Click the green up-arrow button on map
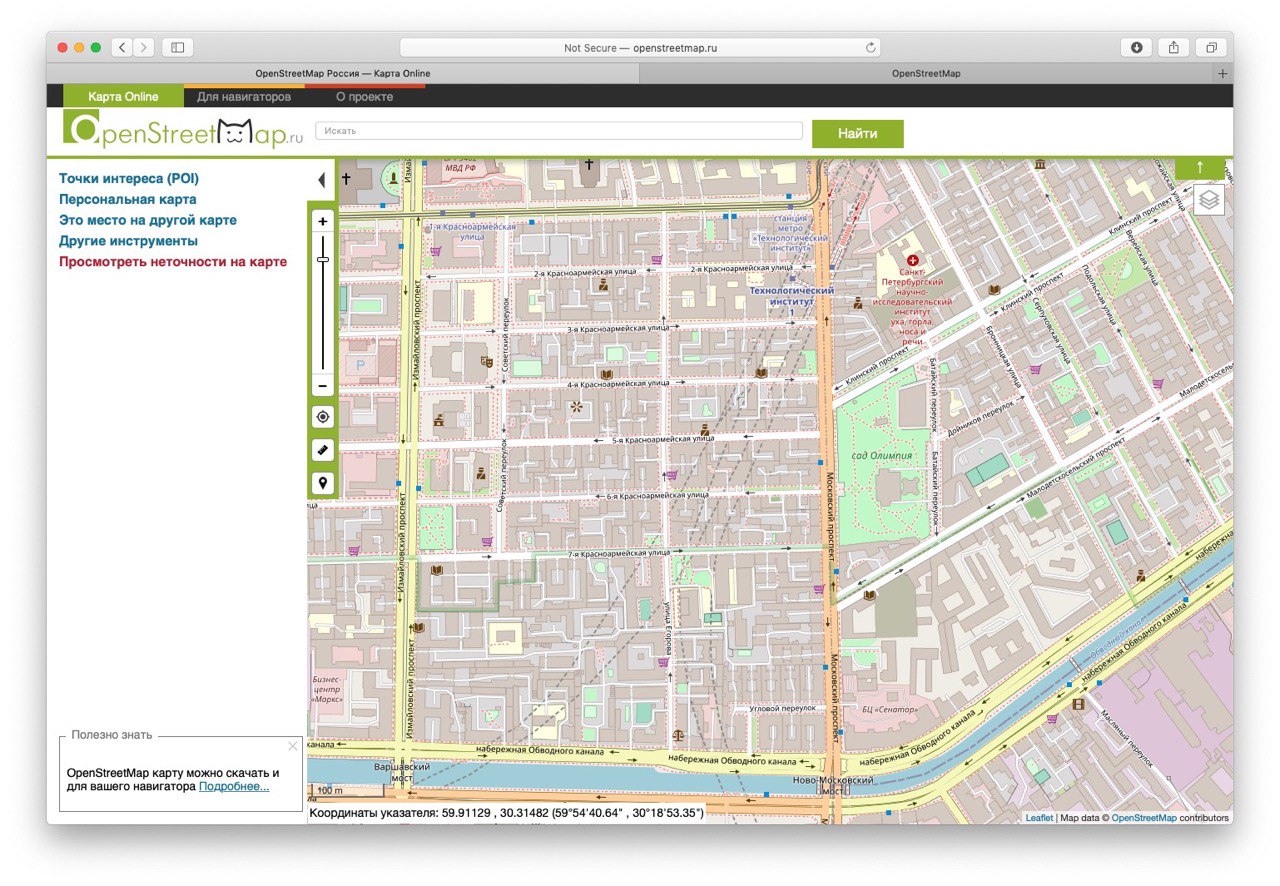Image resolution: width=1280 pixels, height=886 pixels. click(1201, 168)
